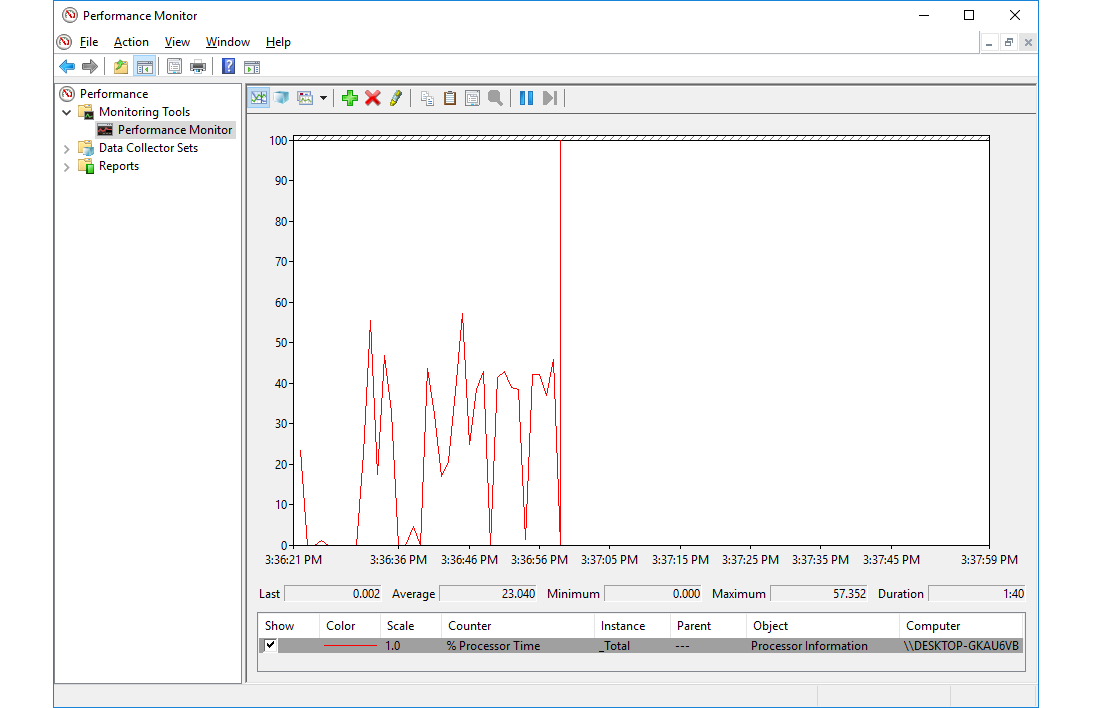Open the Action menu
The width and height of the screenshot is (1100, 708).
coord(131,42)
